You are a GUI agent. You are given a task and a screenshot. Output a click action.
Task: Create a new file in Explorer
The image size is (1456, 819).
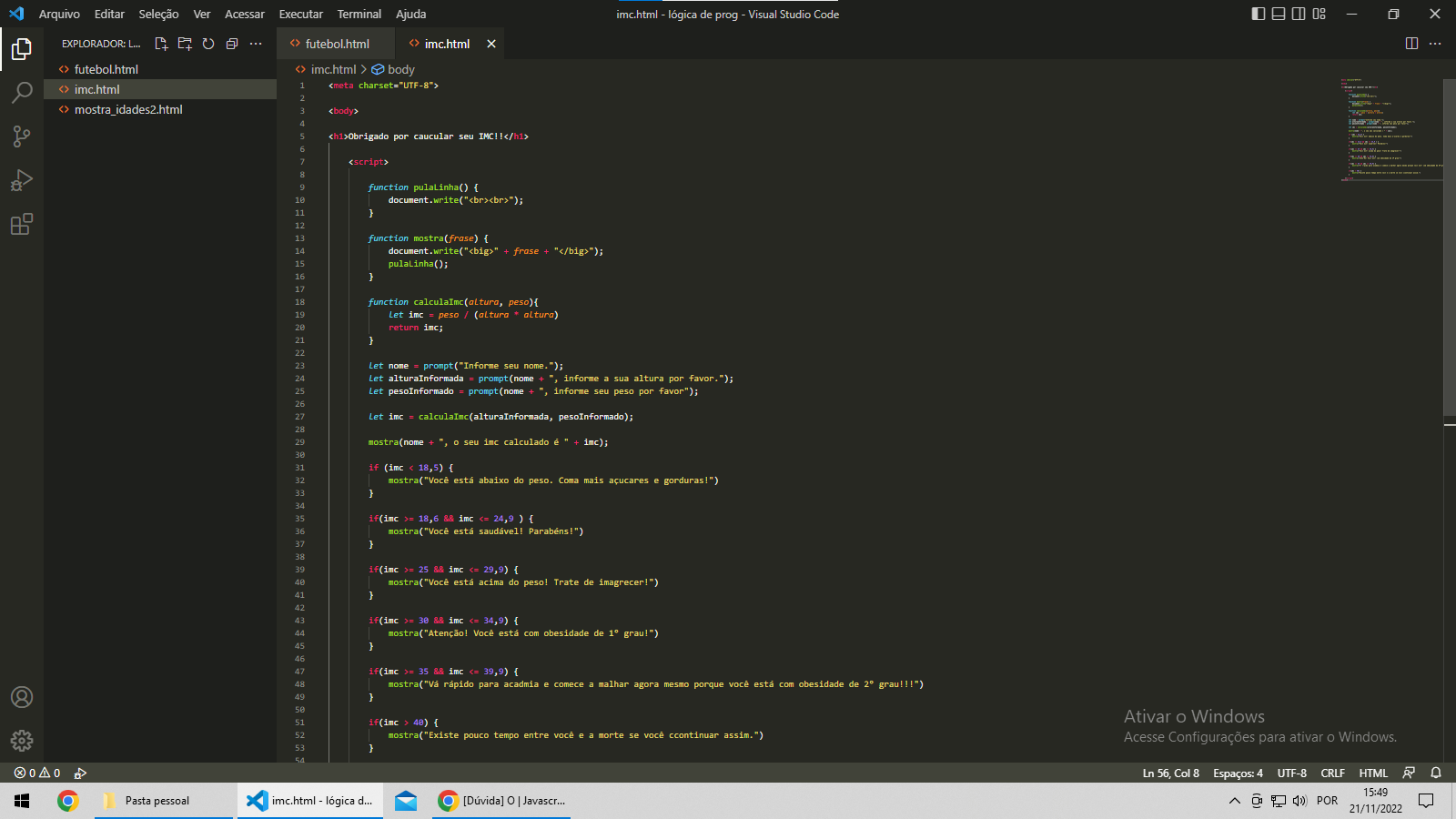[x=161, y=44]
